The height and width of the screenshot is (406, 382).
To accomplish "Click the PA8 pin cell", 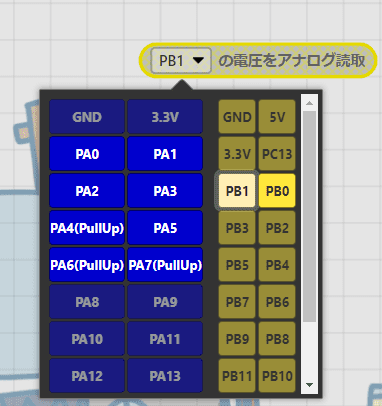I will 87,302.
